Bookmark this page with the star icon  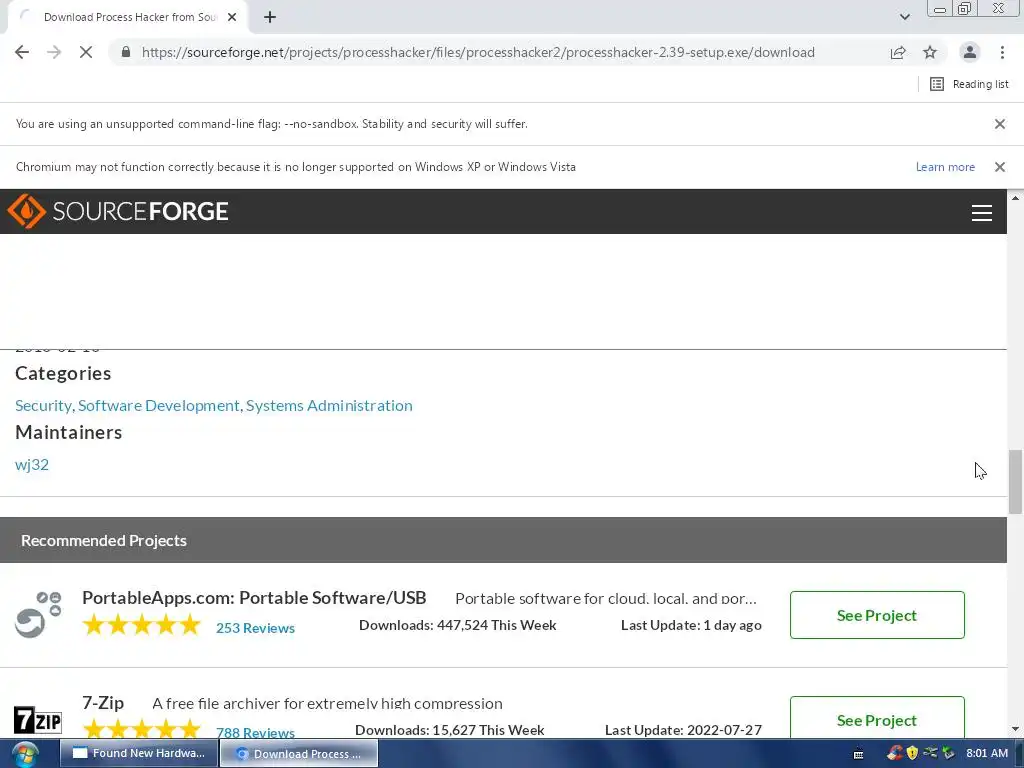click(x=930, y=52)
